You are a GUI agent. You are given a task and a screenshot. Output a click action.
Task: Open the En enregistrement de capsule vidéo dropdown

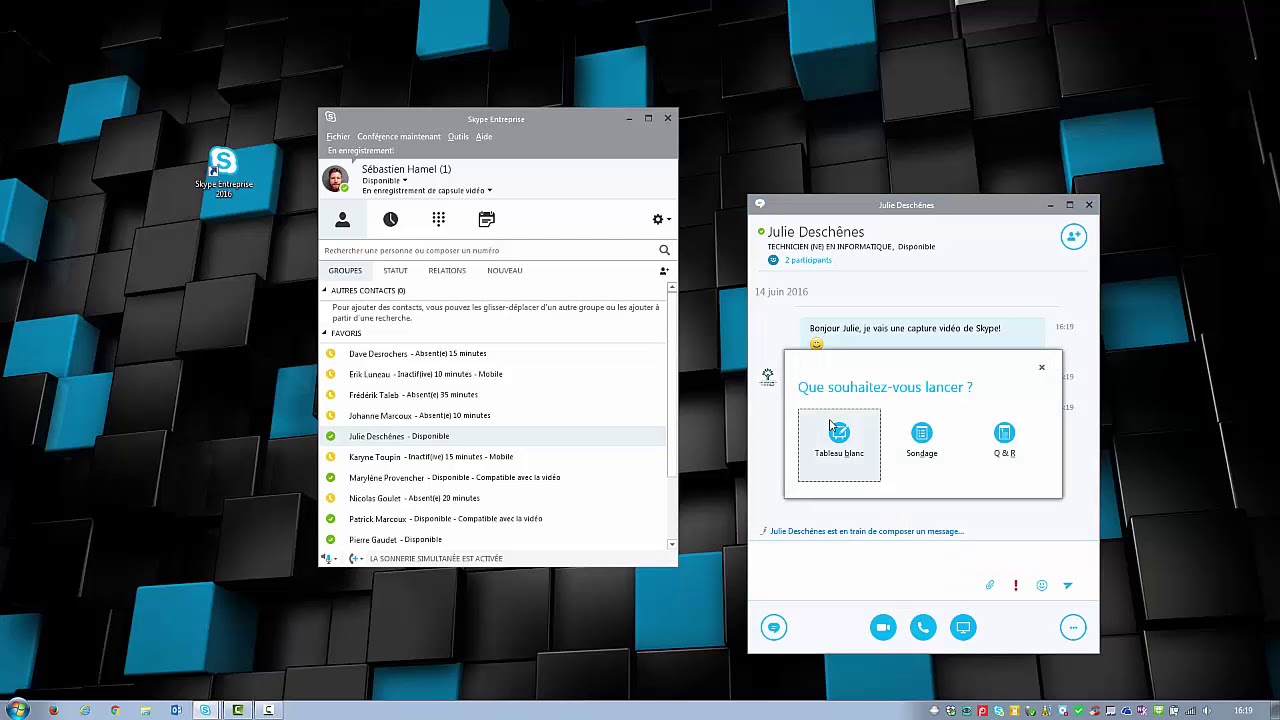tap(427, 190)
